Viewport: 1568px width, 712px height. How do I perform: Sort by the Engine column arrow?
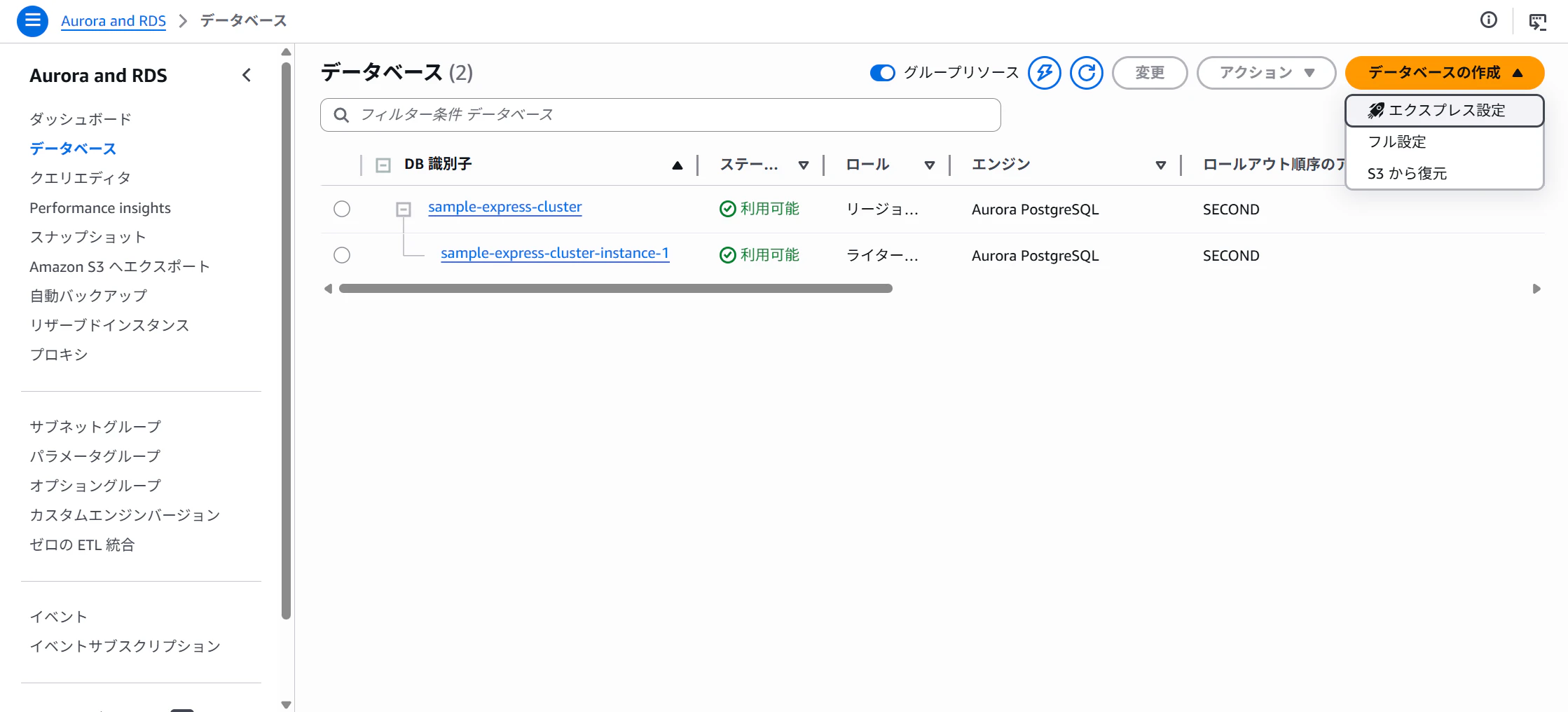(1161, 165)
